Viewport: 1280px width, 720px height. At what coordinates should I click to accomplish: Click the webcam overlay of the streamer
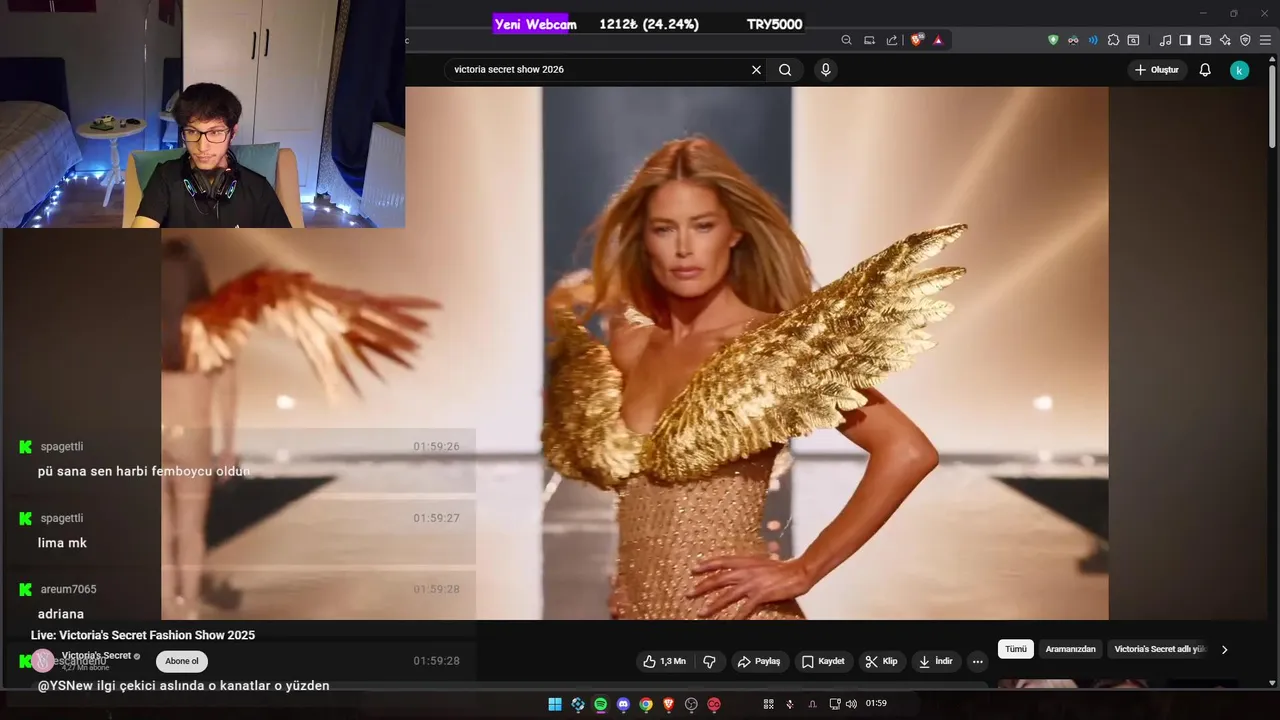coord(203,114)
